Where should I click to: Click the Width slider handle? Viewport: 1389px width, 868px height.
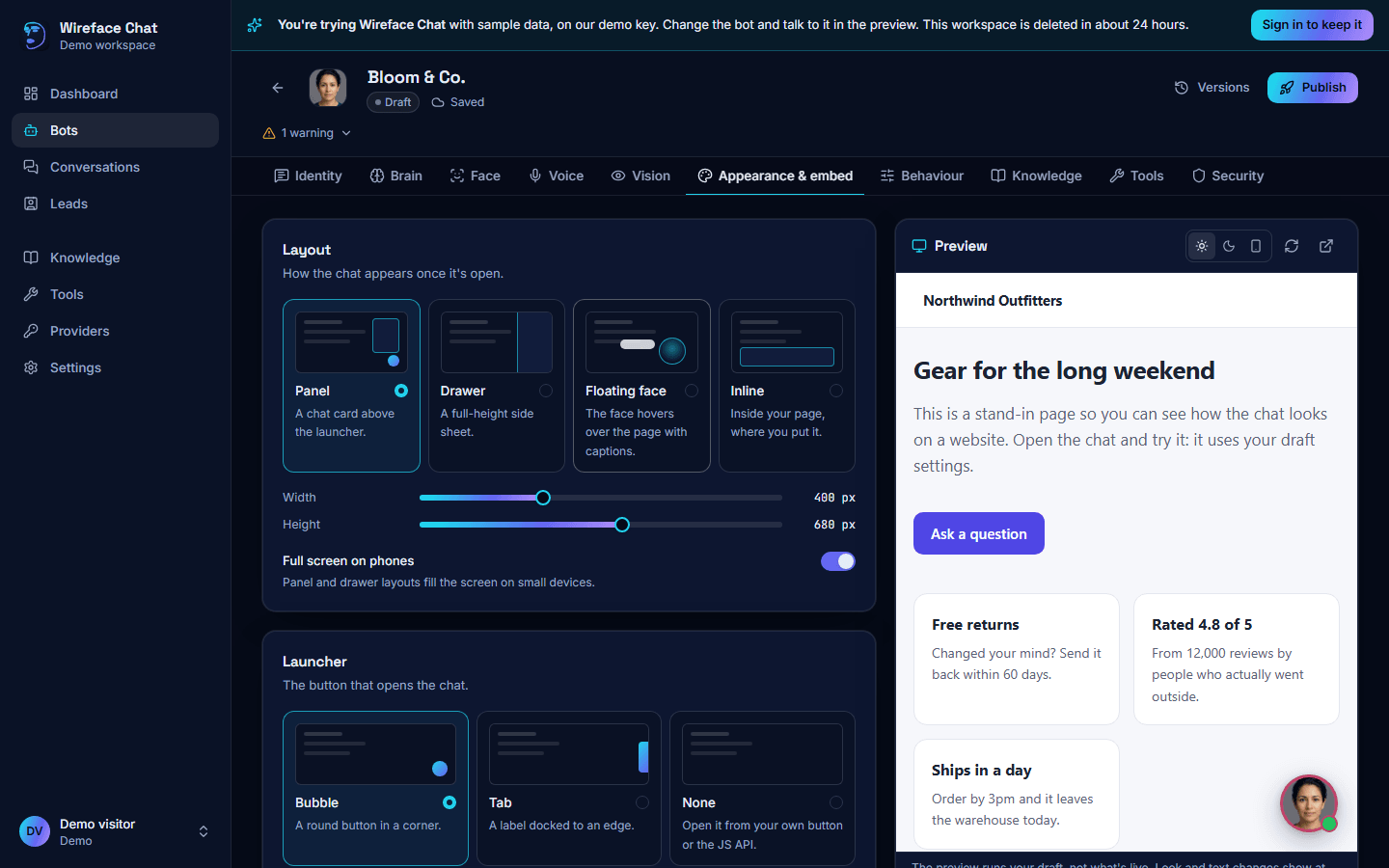[x=543, y=498]
